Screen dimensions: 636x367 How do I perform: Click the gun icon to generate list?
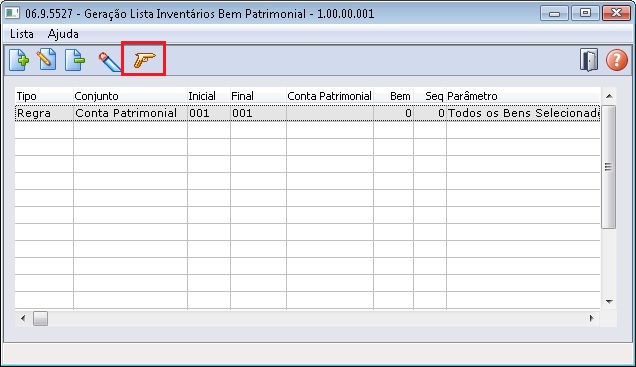point(144,60)
